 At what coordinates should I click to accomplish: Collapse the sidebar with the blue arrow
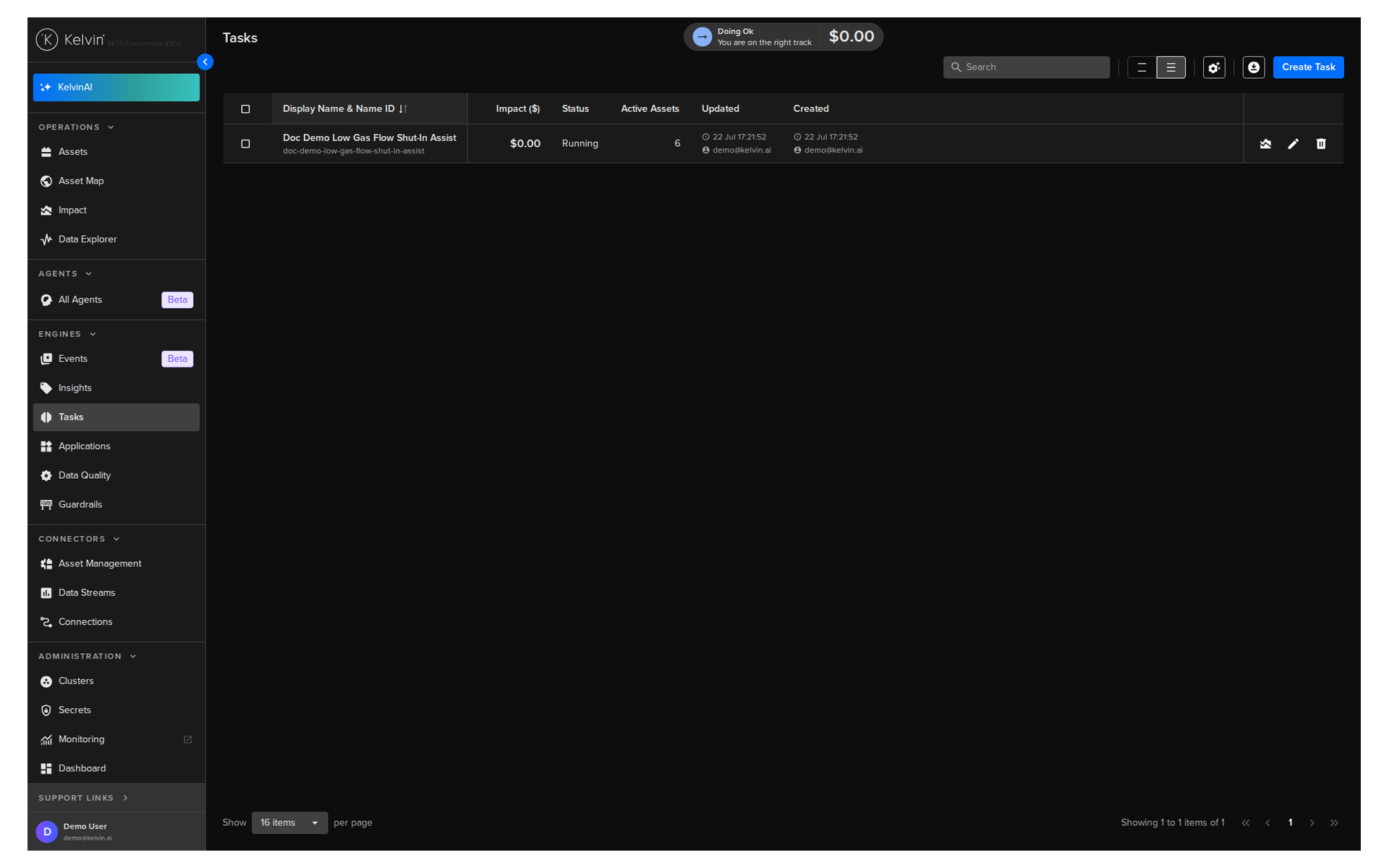tap(205, 62)
